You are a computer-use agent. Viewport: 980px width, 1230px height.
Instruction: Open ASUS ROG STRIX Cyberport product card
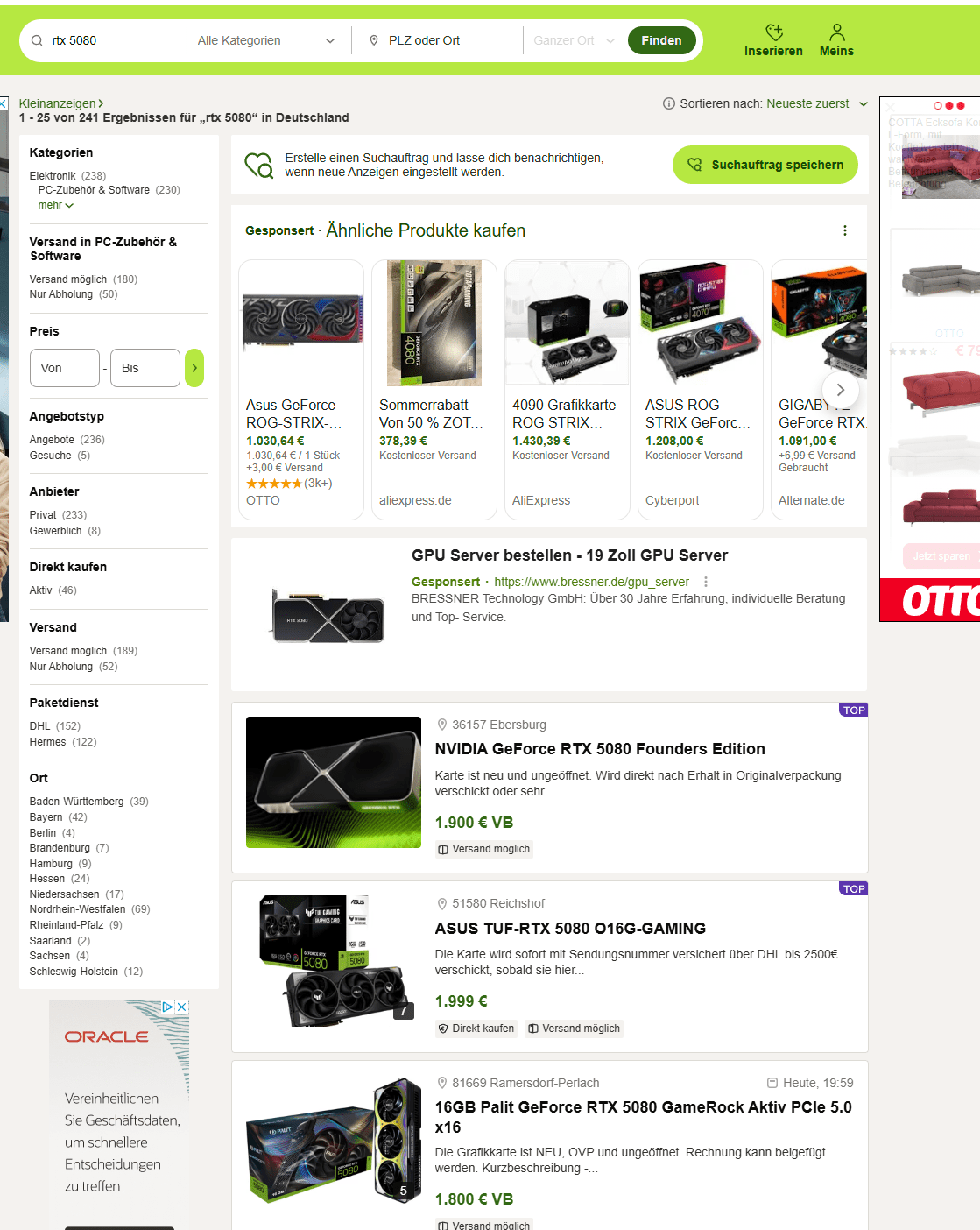[x=701, y=390]
